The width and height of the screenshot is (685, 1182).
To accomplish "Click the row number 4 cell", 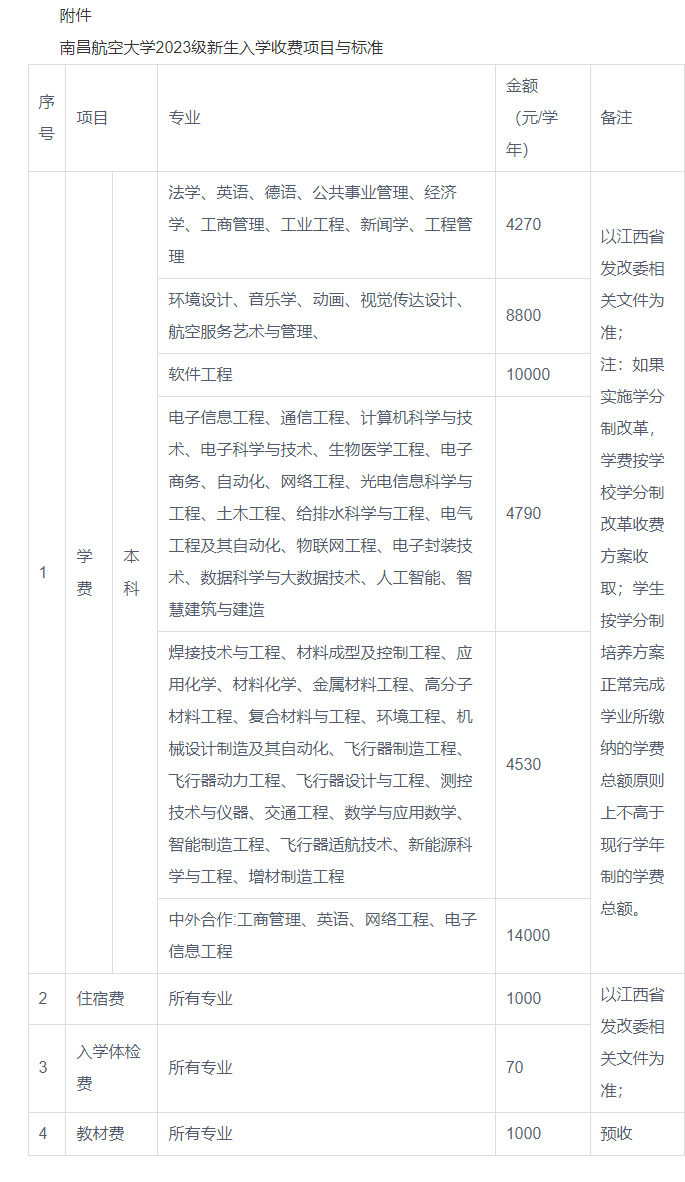I will [x=47, y=1134].
